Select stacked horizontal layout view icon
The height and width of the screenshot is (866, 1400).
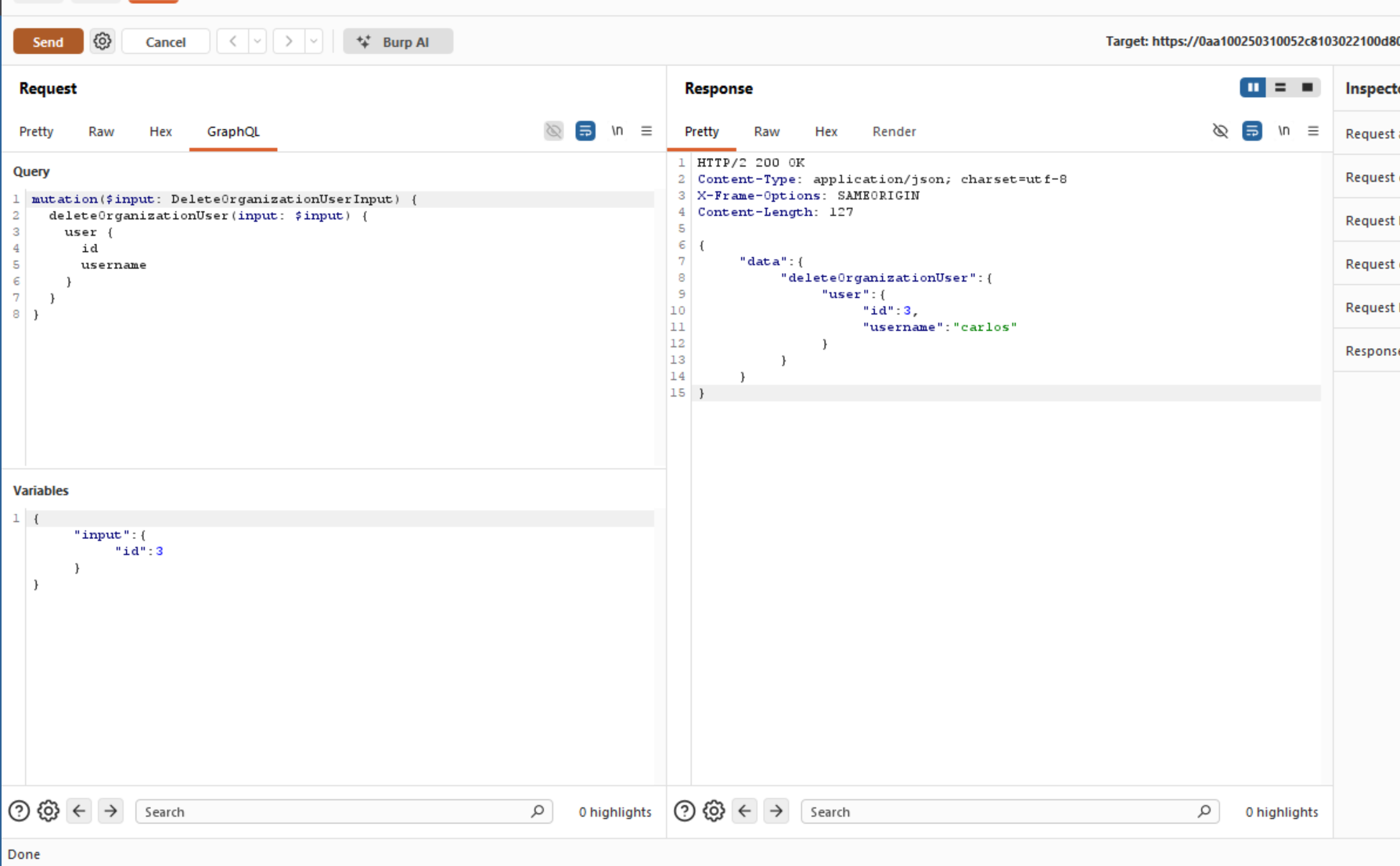click(1280, 88)
